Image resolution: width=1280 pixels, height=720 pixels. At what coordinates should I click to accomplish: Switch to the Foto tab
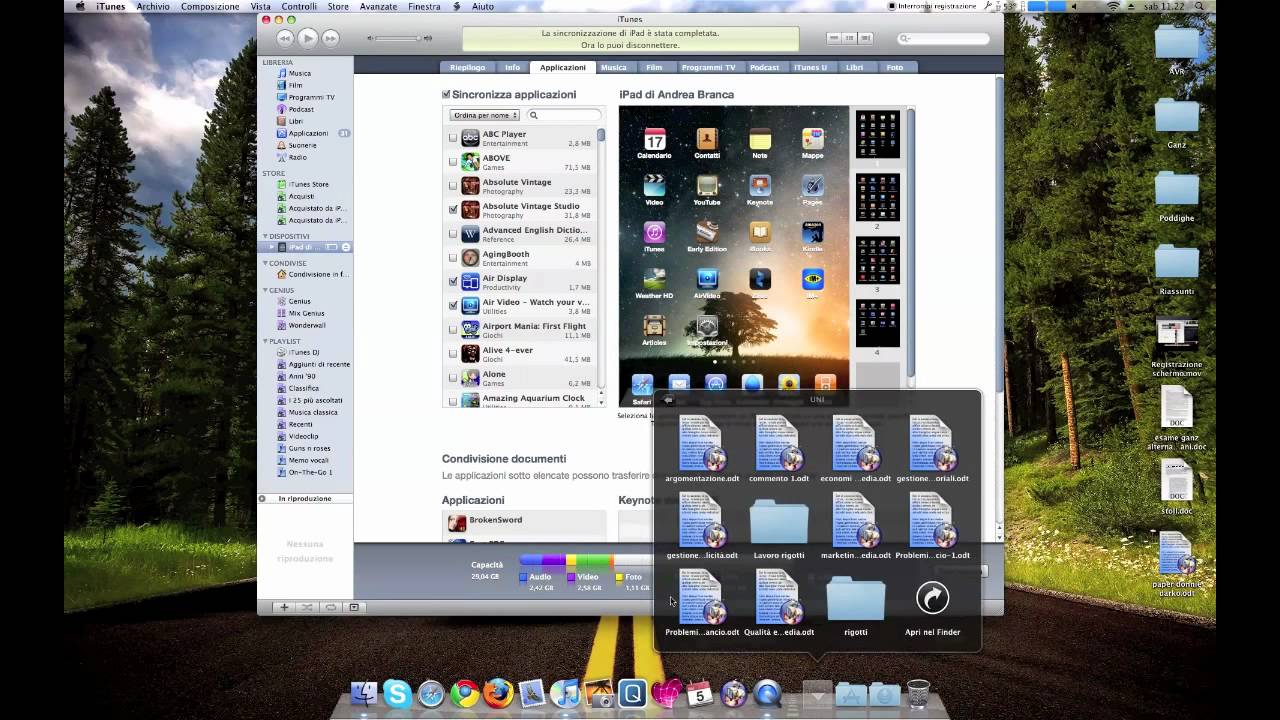[894, 67]
